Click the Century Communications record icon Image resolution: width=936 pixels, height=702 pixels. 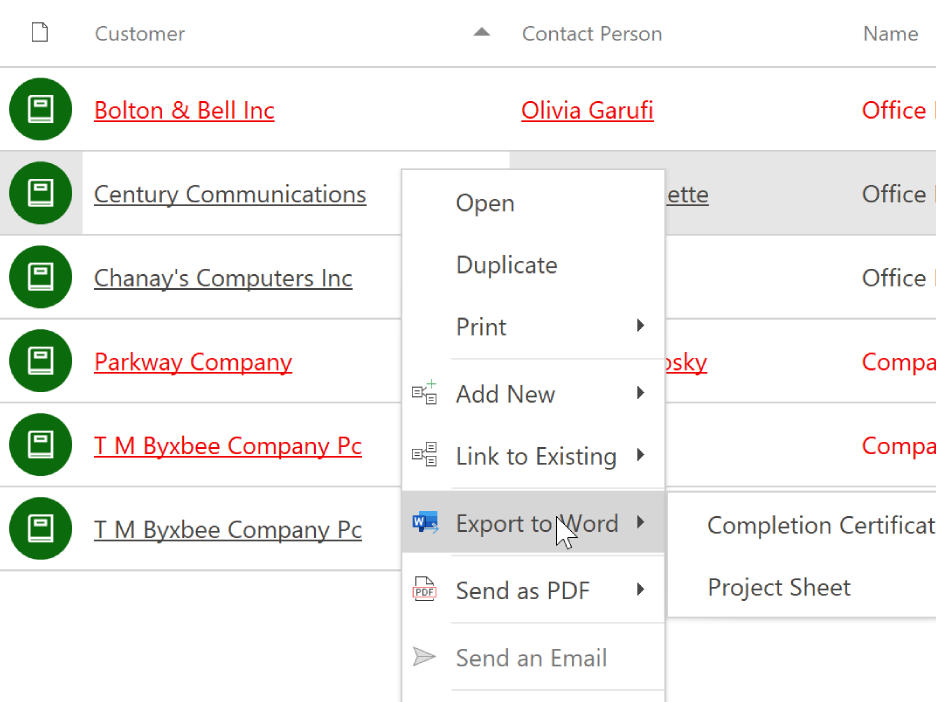point(41,193)
